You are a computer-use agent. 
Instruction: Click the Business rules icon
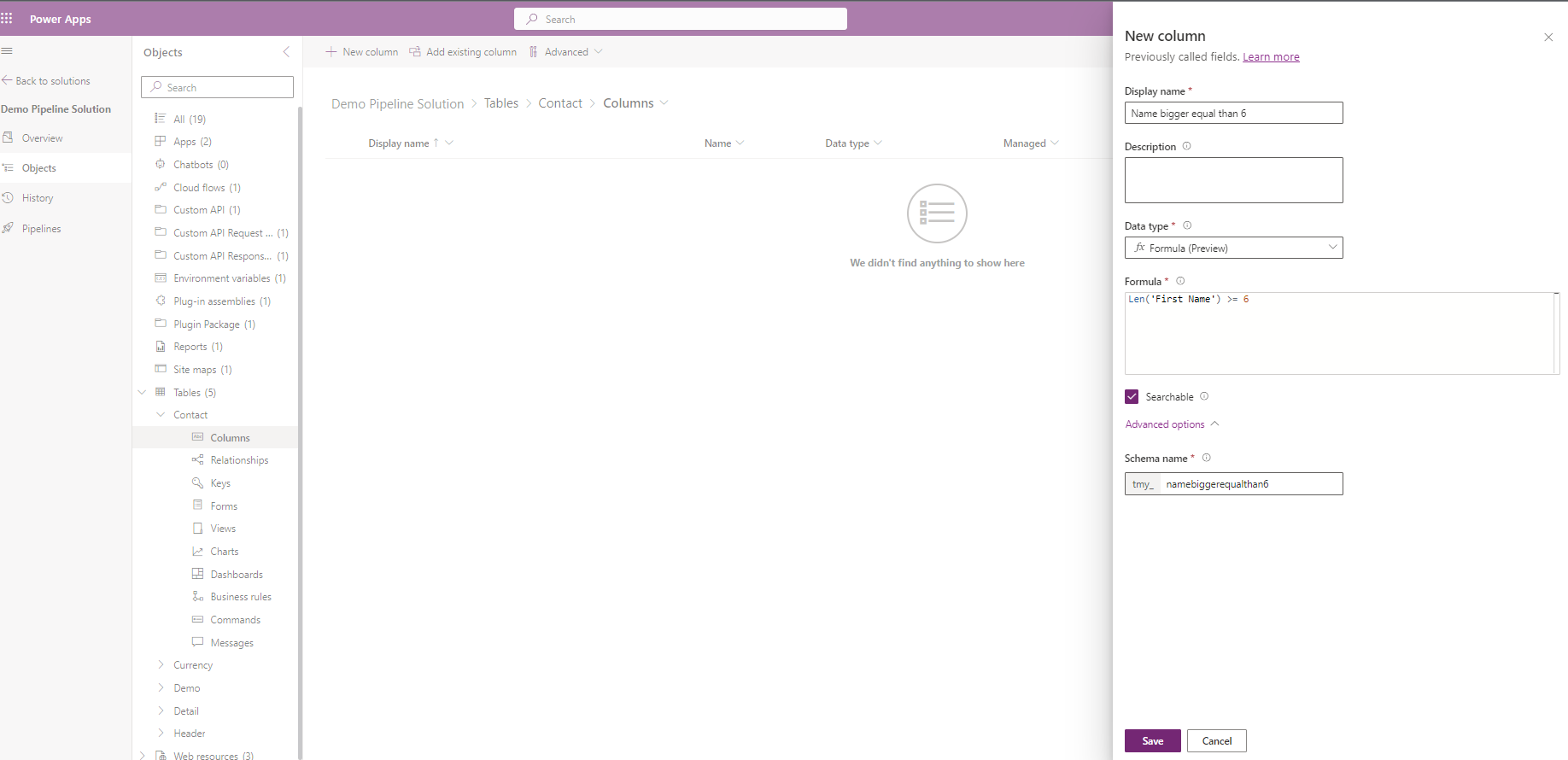click(197, 596)
